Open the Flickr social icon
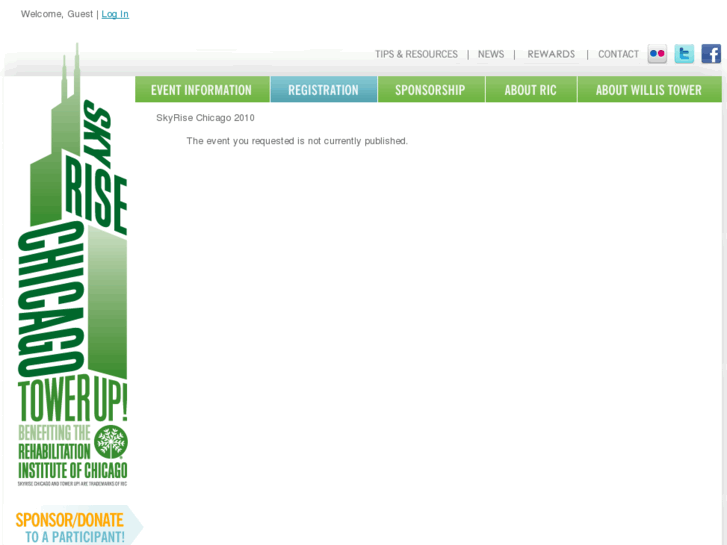The height and width of the screenshot is (545, 727). (x=657, y=54)
